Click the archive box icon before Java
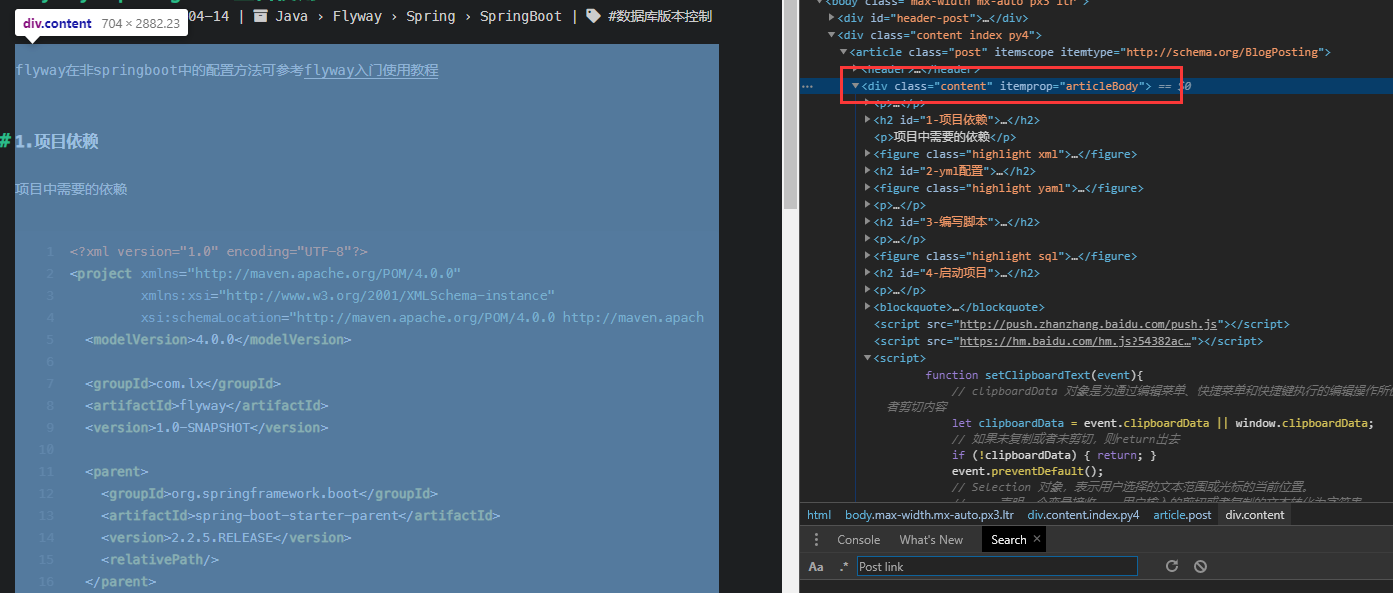Viewport: 1393px width, 593px height. point(261,16)
